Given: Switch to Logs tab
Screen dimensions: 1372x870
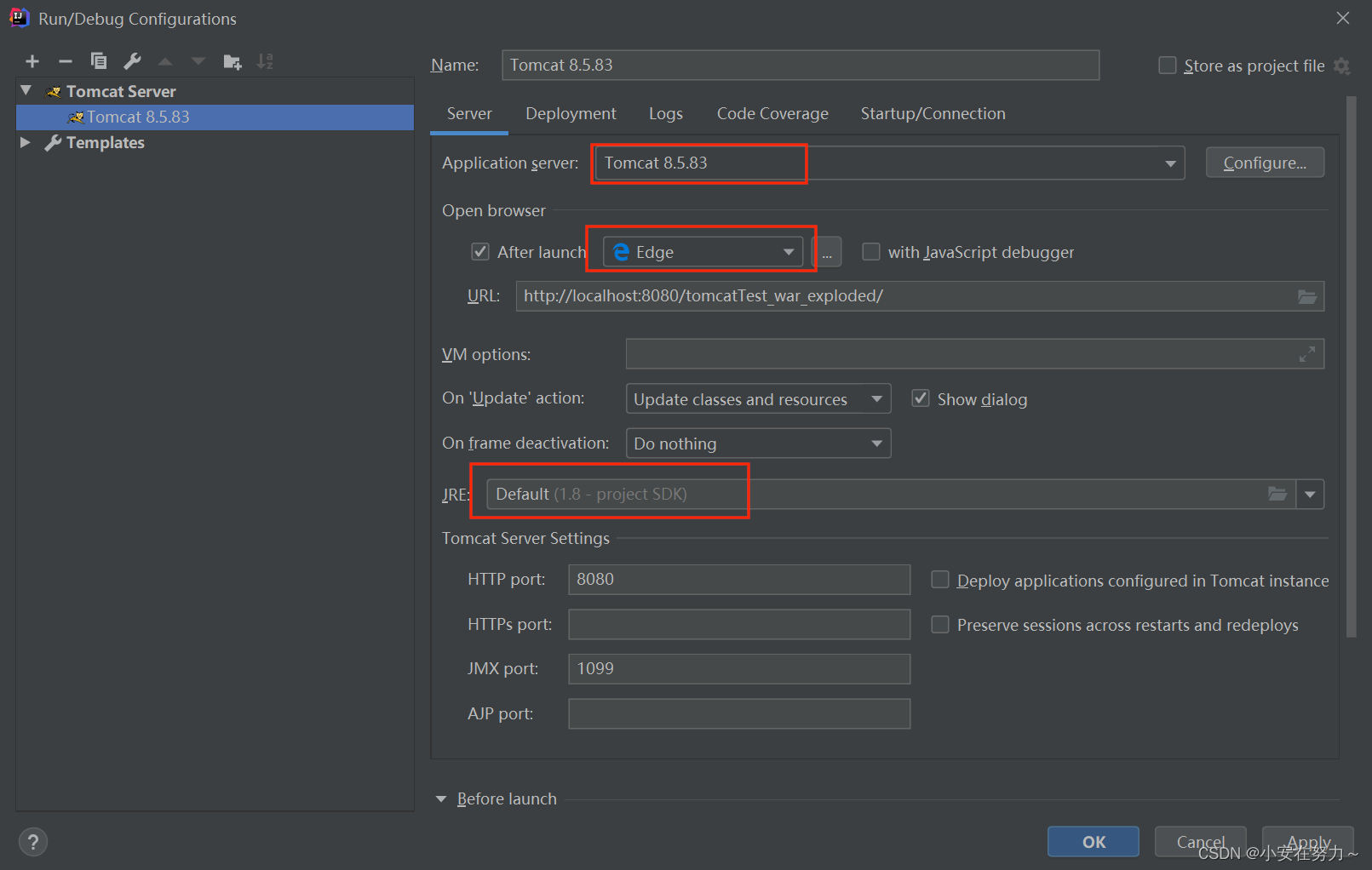Looking at the screenshot, I should click(x=666, y=114).
